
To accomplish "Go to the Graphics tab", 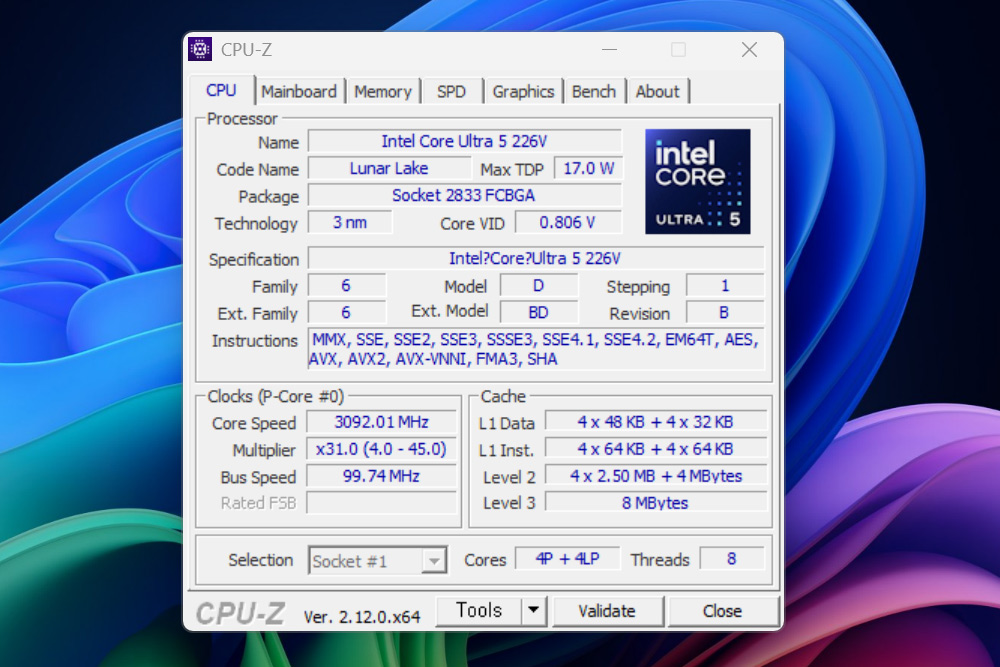I will pyautogui.click(x=523, y=92).
